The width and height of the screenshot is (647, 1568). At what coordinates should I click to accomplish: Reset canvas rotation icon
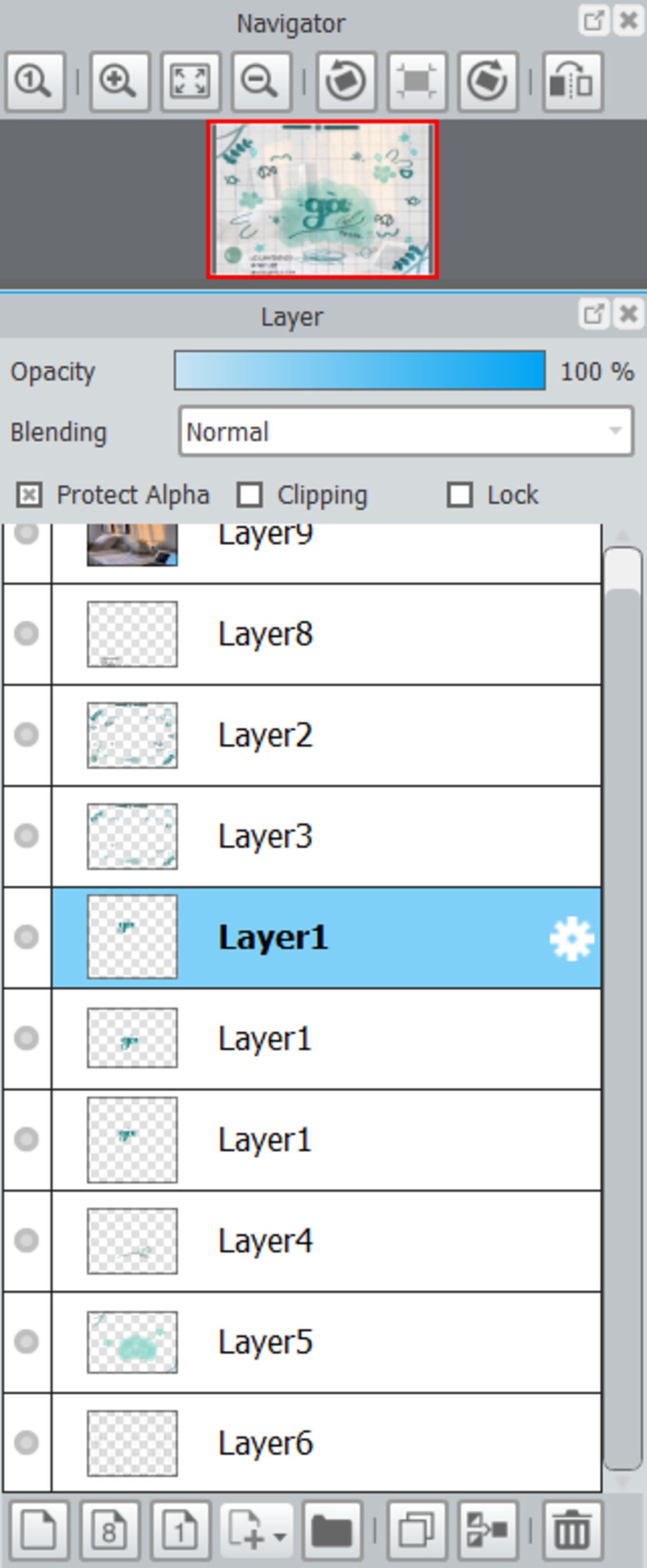[x=416, y=82]
